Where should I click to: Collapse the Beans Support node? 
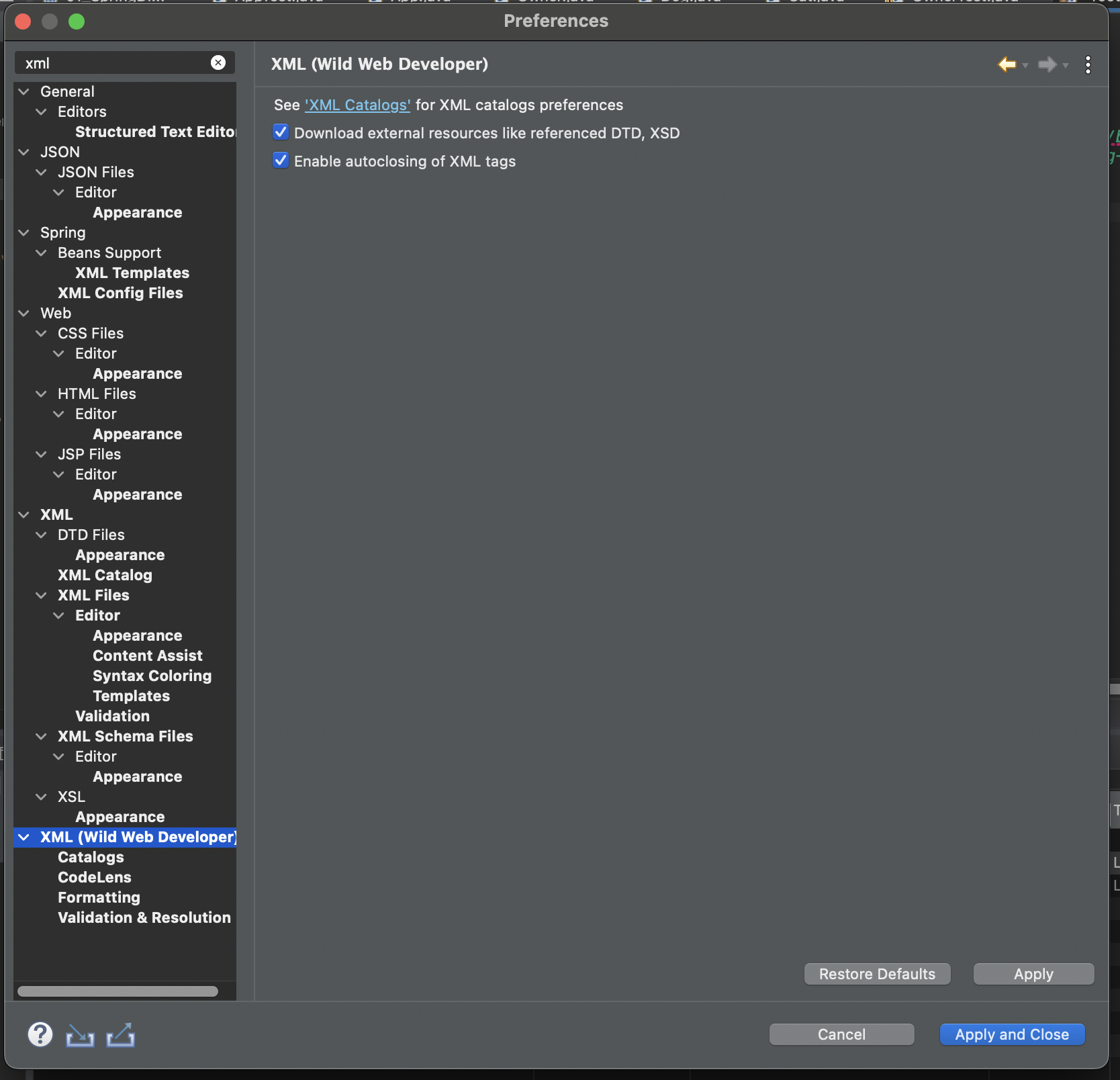coord(42,253)
